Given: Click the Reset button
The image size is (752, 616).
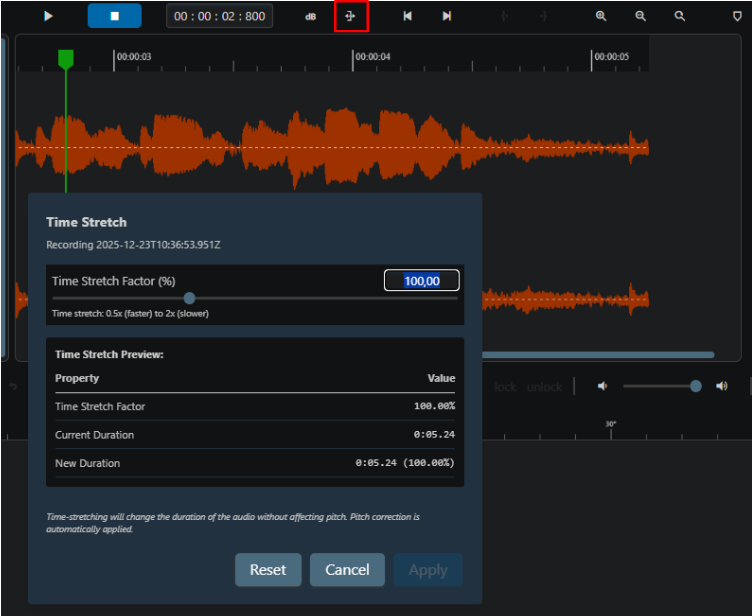Looking at the screenshot, I should coord(268,569).
